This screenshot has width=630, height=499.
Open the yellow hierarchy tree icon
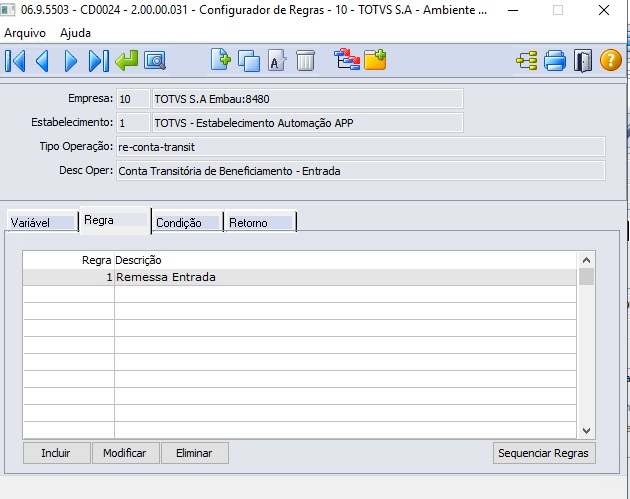(526, 61)
